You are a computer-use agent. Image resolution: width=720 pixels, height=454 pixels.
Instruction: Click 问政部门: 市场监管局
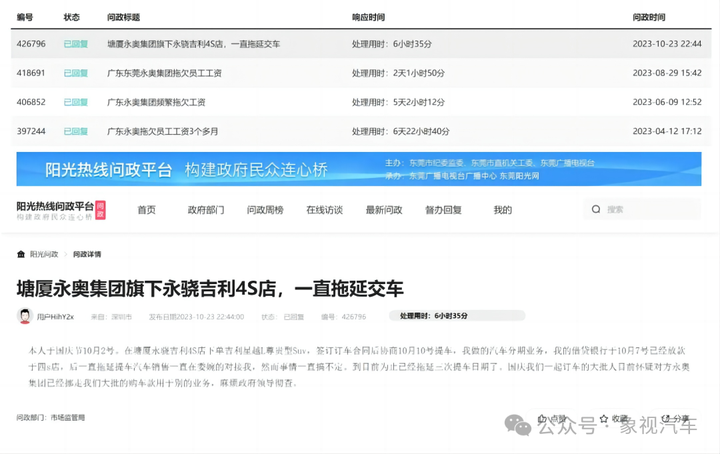click(x=51, y=418)
